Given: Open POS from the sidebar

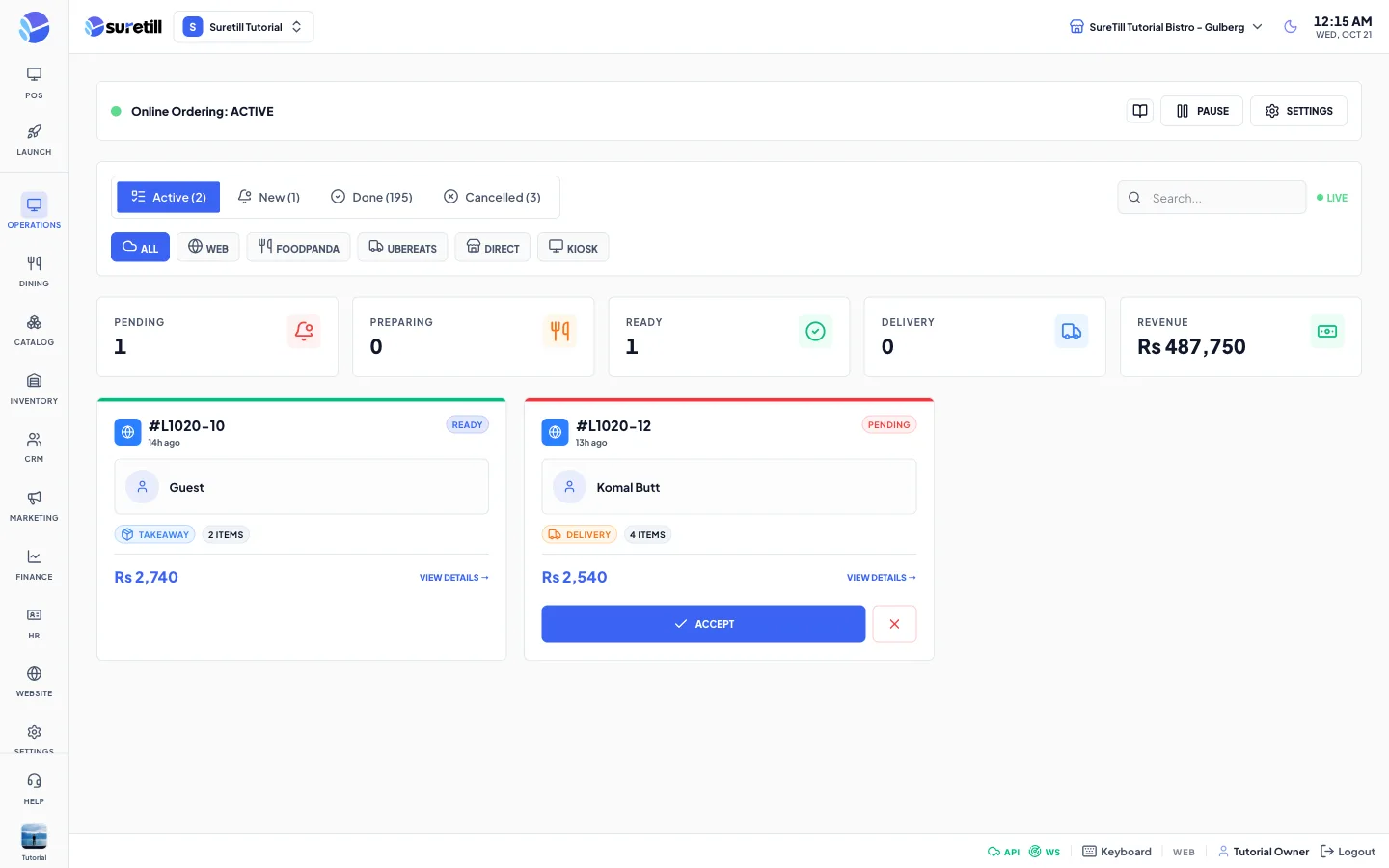Looking at the screenshot, I should point(34,83).
